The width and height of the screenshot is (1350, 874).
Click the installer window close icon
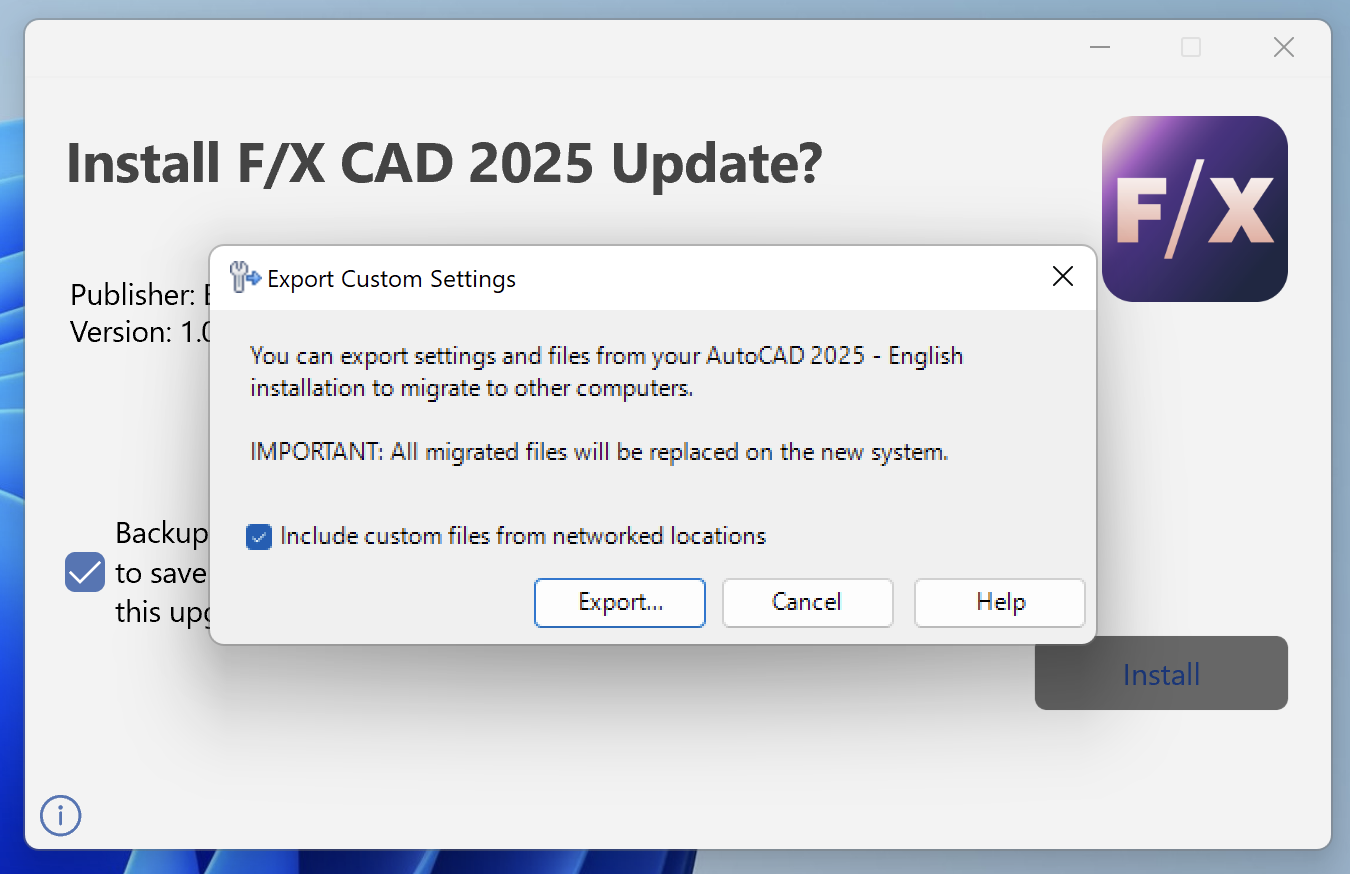pyautogui.click(x=1283, y=47)
